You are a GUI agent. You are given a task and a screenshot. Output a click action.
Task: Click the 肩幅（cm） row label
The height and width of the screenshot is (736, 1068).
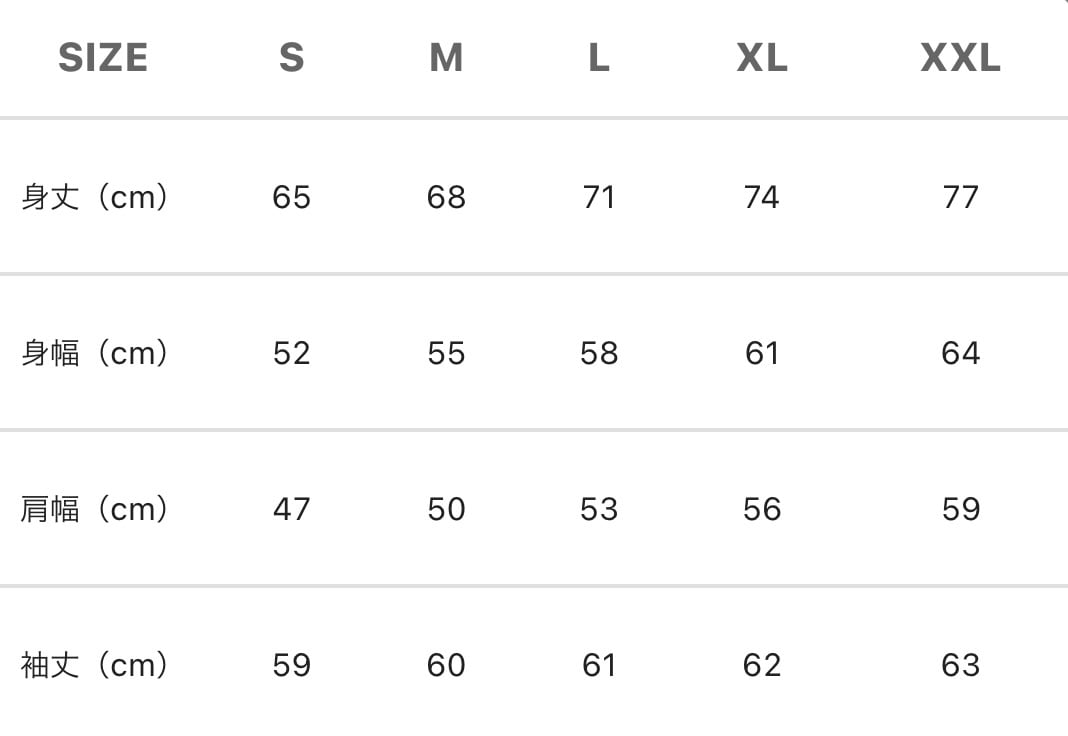coord(95,509)
